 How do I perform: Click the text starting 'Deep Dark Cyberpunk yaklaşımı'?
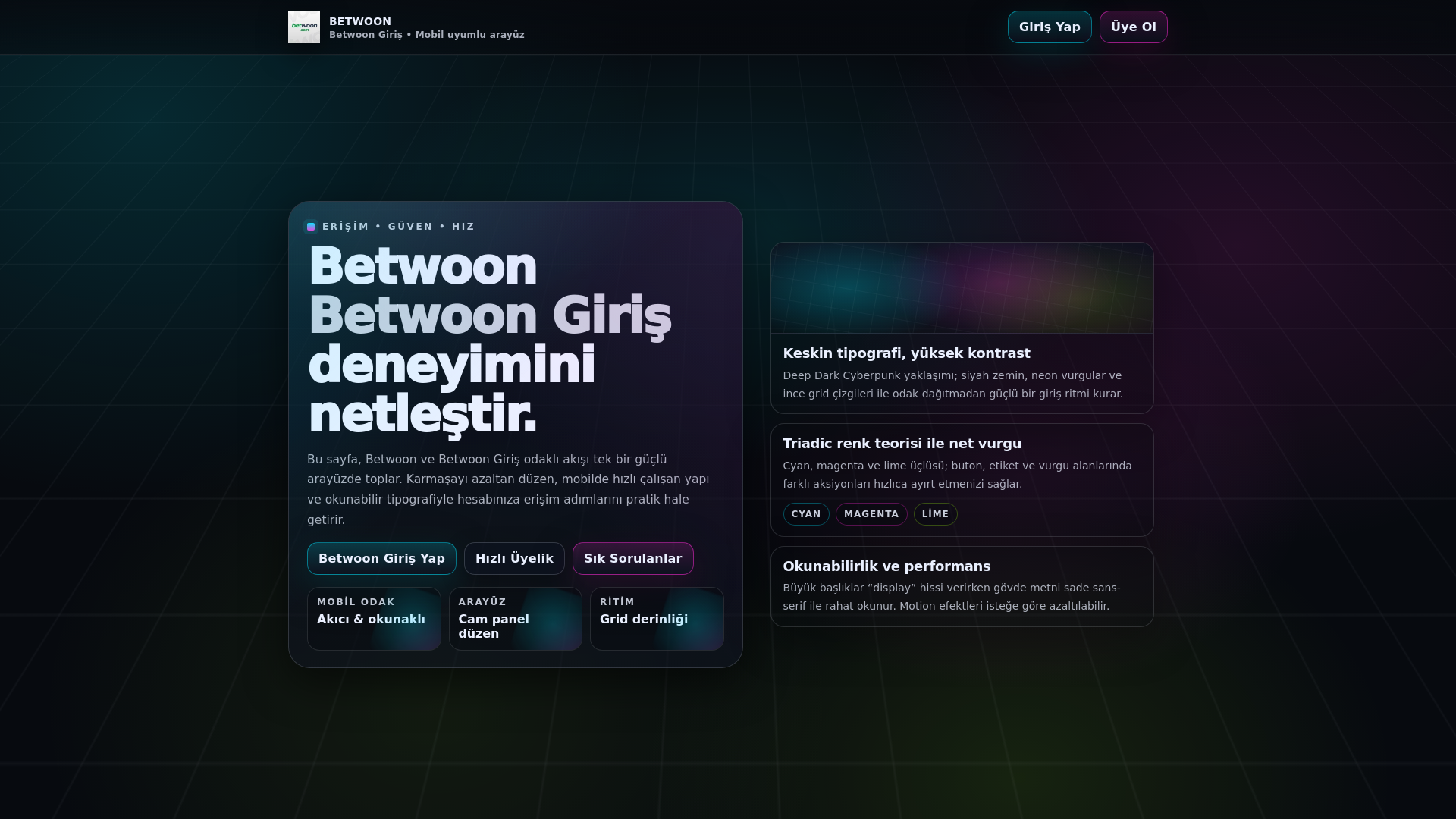tap(952, 384)
